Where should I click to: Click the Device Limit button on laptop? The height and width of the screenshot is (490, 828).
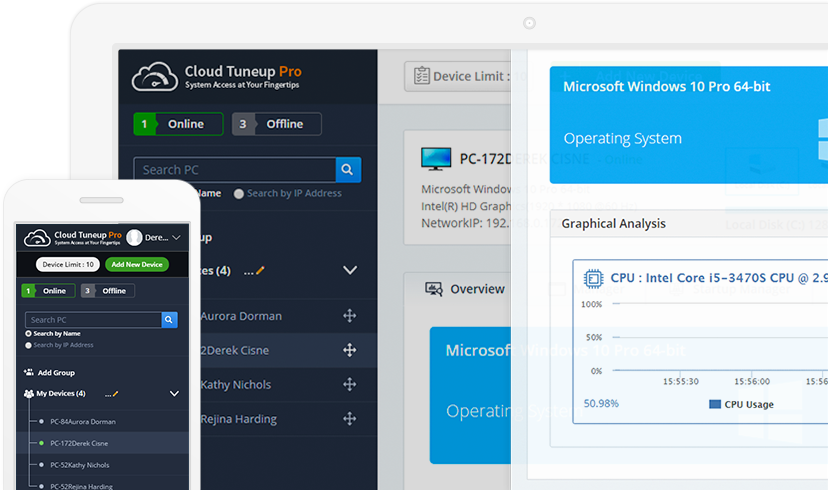coord(458,77)
